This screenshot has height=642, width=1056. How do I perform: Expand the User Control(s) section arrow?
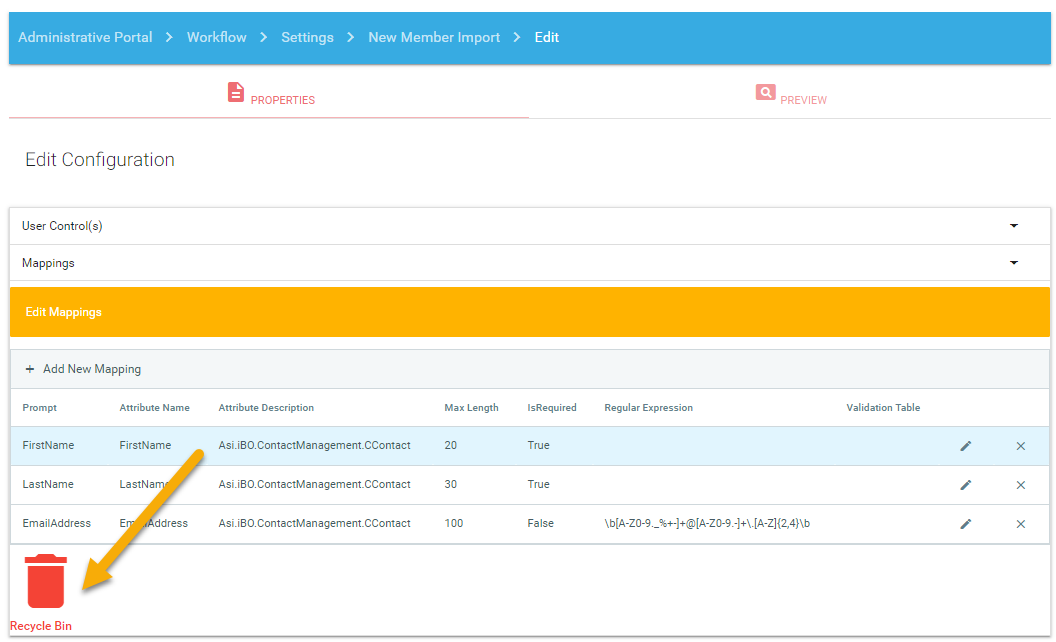(1013, 226)
